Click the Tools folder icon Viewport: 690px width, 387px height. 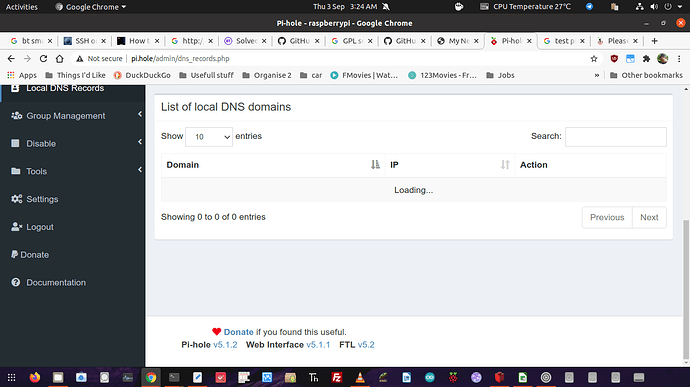(x=15, y=171)
